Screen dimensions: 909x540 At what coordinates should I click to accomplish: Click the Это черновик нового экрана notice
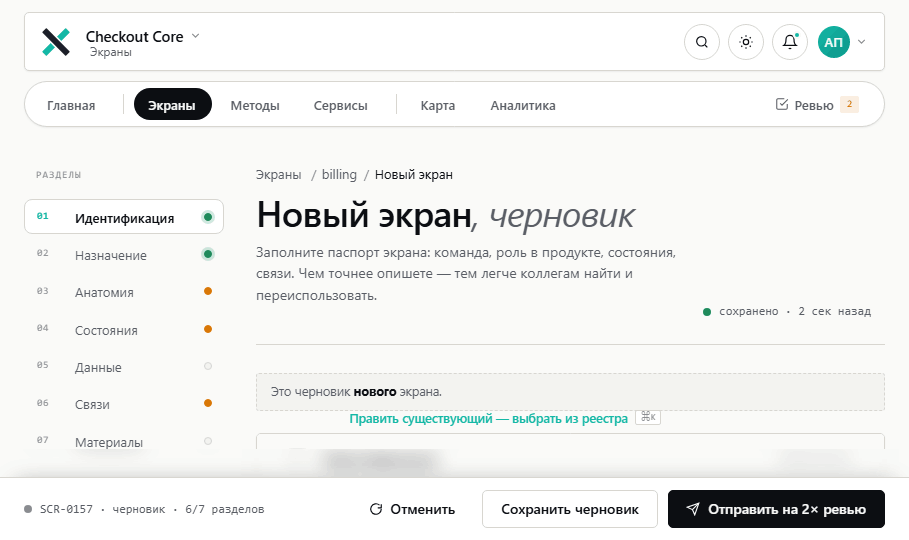[570, 392]
